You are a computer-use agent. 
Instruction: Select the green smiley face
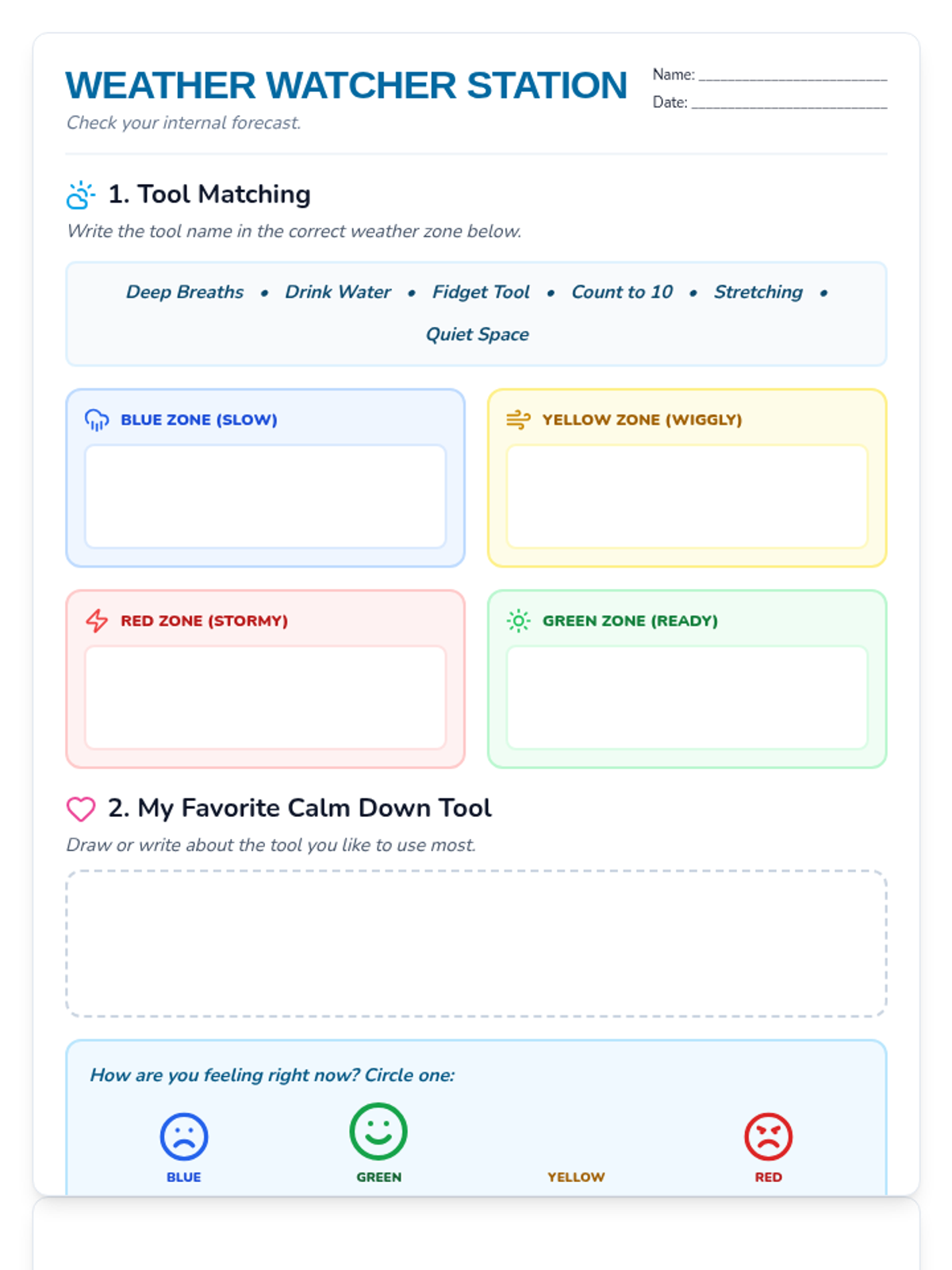(378, 1131)
